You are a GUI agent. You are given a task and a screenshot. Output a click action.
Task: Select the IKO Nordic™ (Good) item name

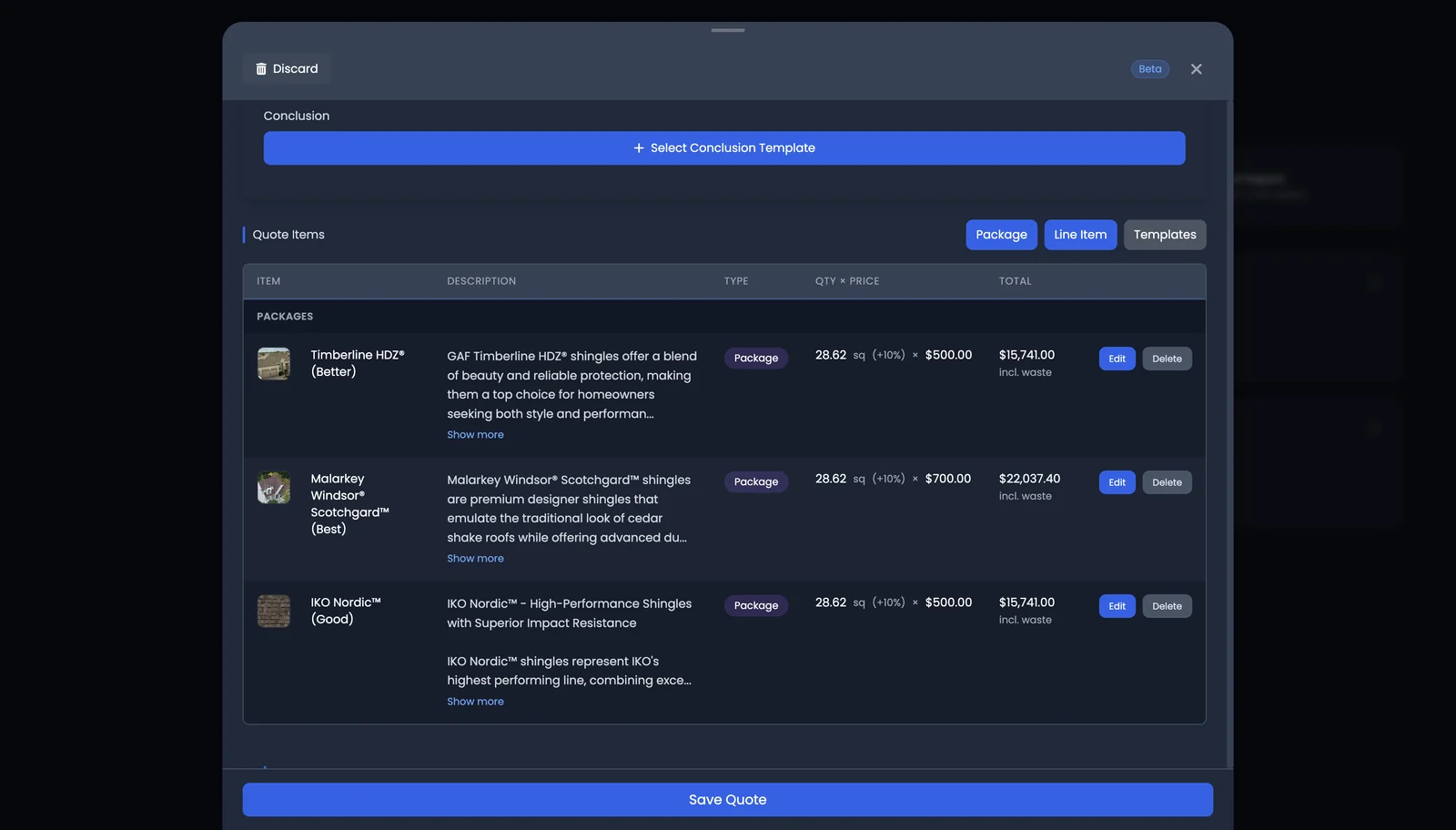[346, 611]
